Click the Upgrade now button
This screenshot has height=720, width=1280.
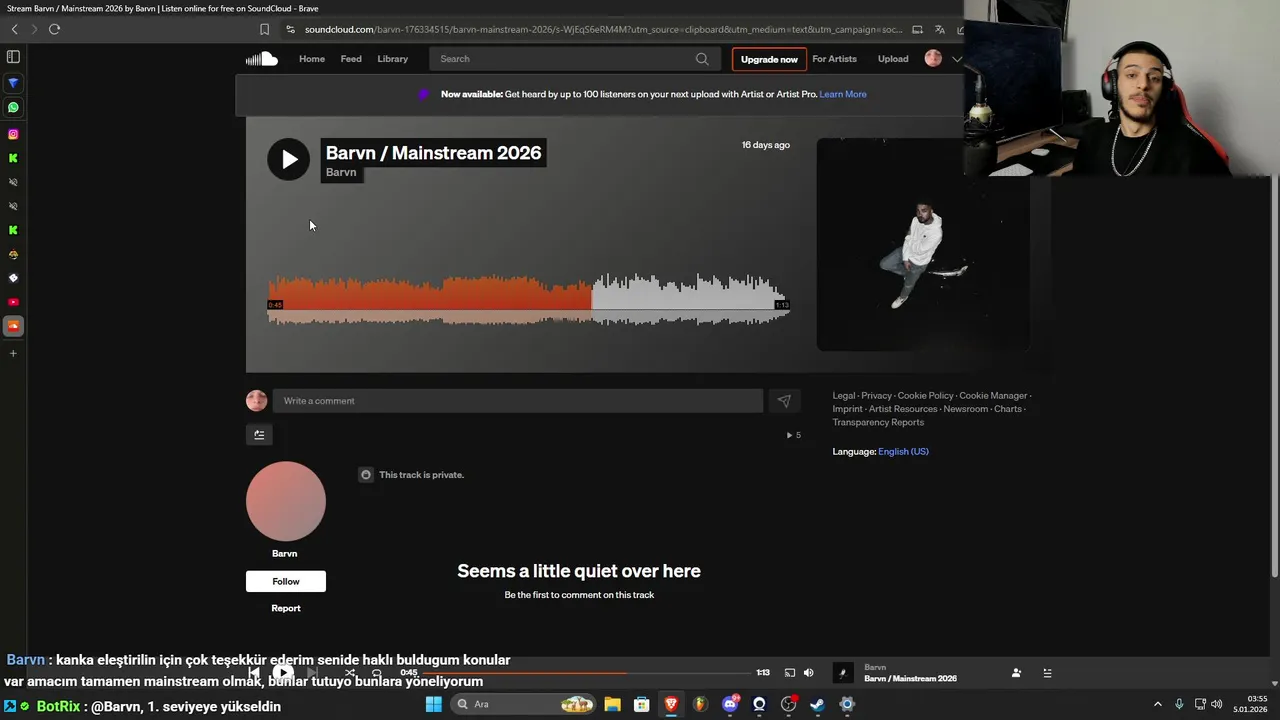[x=769, y=59]
